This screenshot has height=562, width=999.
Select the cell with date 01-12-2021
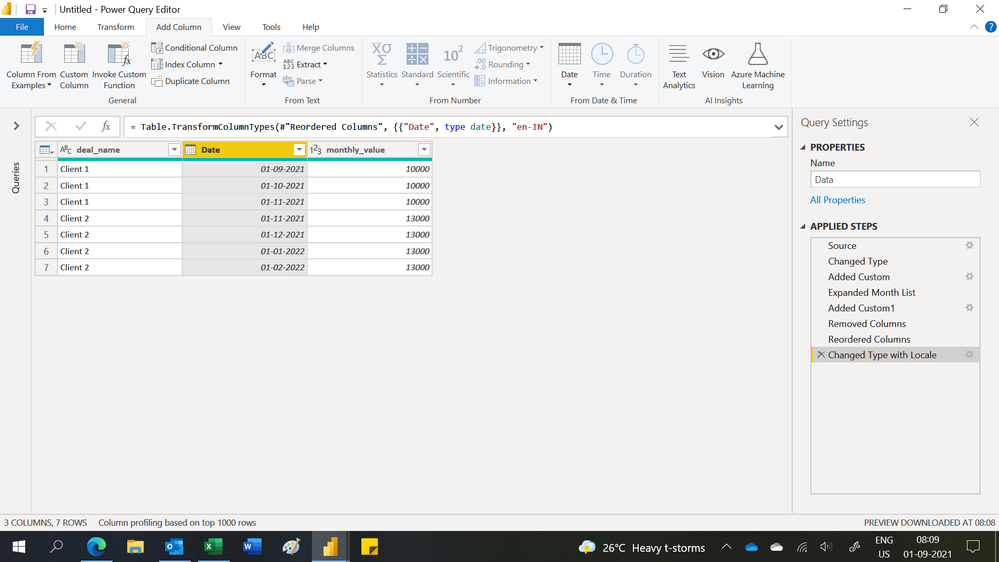245,234
